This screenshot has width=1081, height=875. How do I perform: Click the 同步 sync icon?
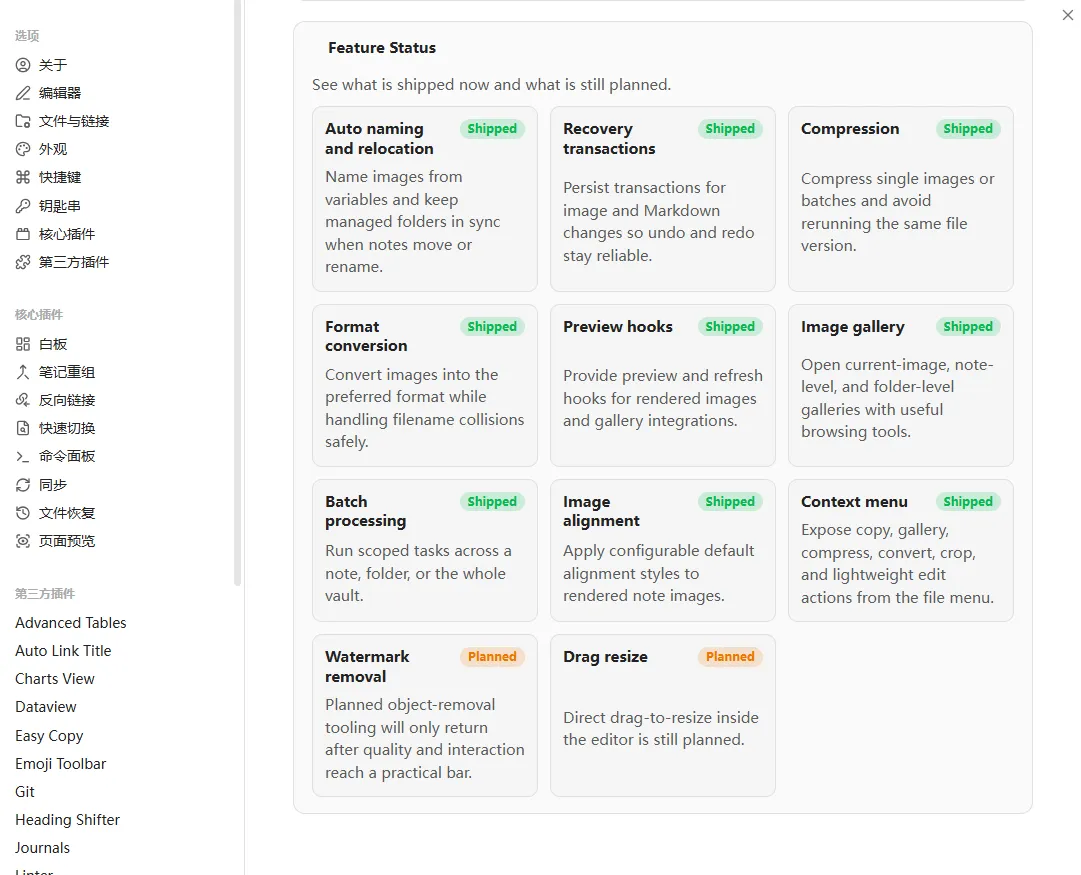point(23,485)
